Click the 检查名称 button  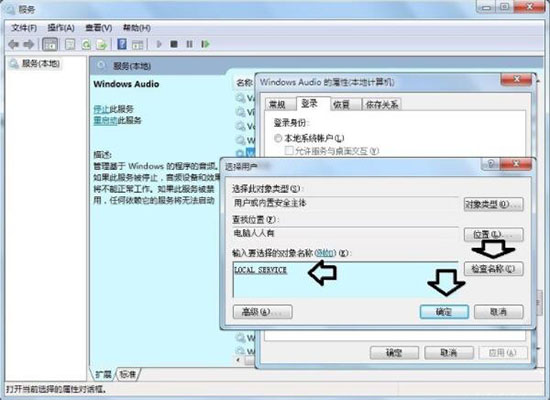[x=494, y=269]
